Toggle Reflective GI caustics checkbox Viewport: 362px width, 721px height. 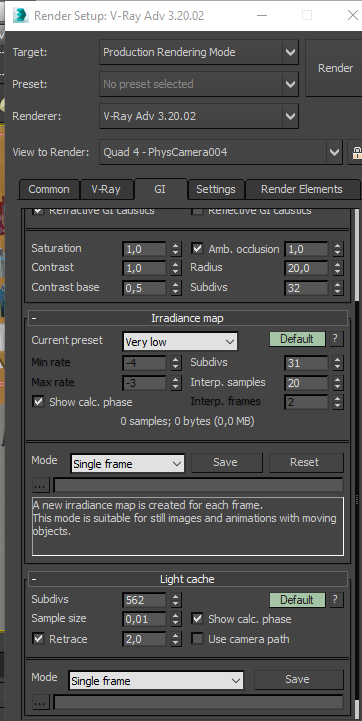(198, 211)
